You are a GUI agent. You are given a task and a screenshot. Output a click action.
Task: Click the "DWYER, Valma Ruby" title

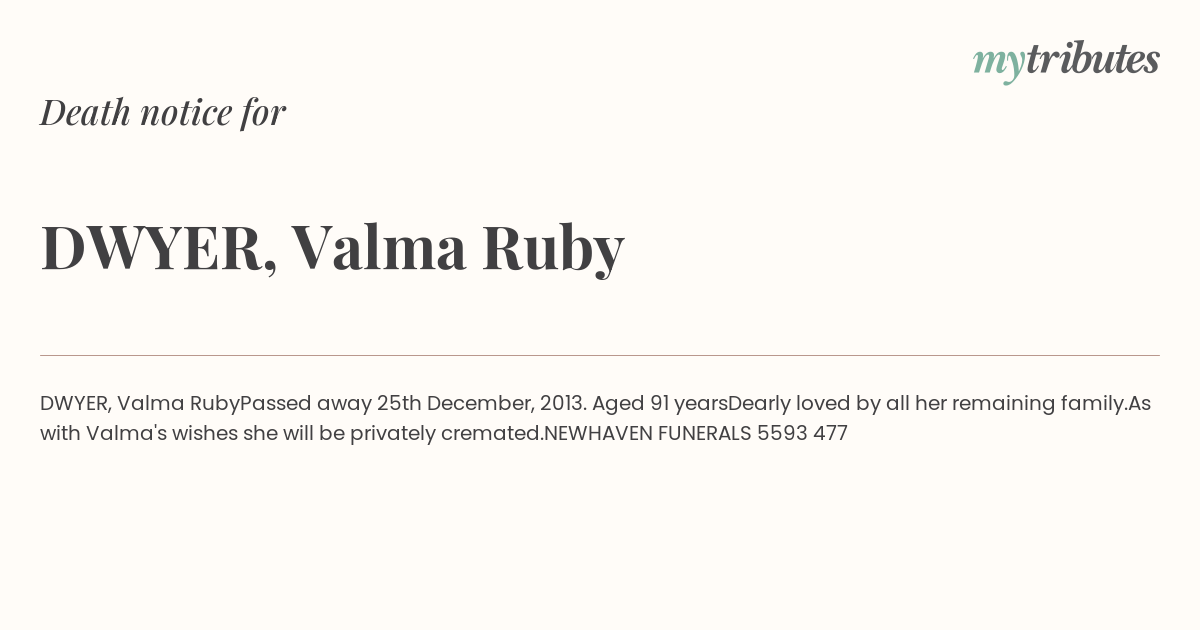pyautogui.click(x=332, y=248)
